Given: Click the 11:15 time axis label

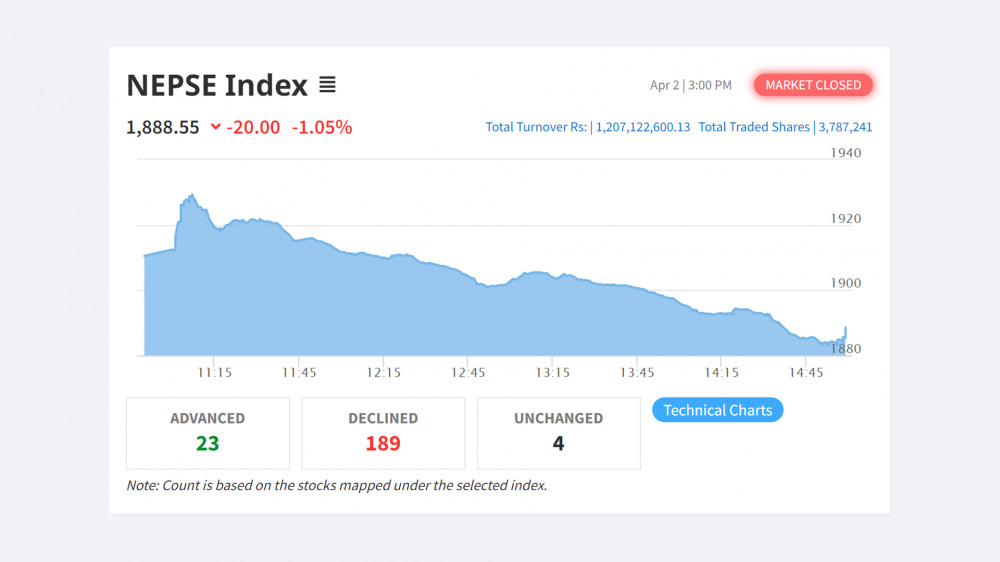Looking at the screenshot, I should pyautogui.click(x=214, y=372).
